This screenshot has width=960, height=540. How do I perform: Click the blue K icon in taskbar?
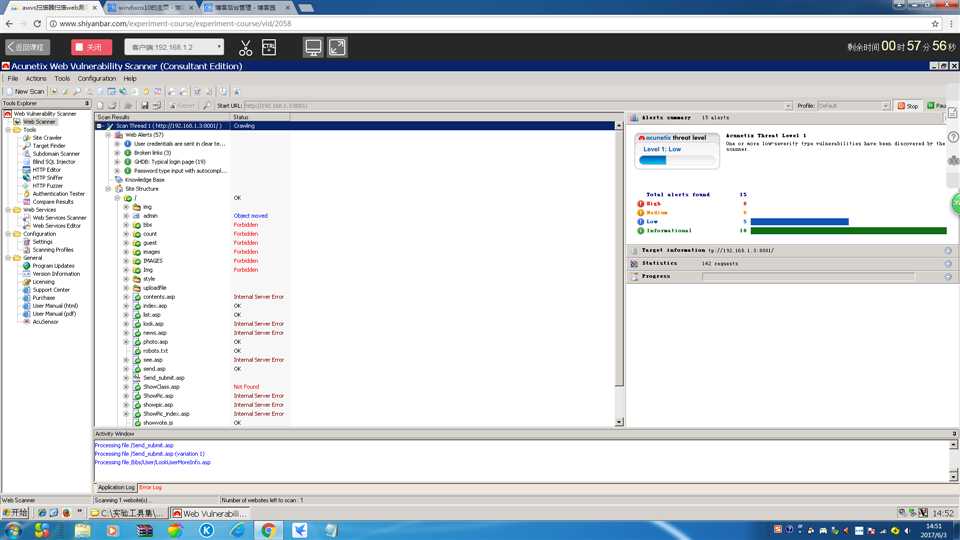pos(206,530)
